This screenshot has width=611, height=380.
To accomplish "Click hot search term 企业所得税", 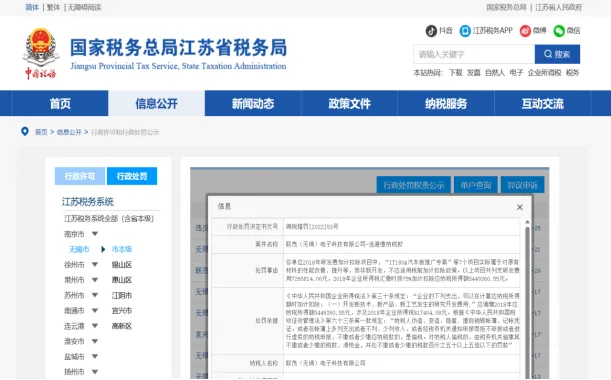I will (x=544, y=72).
